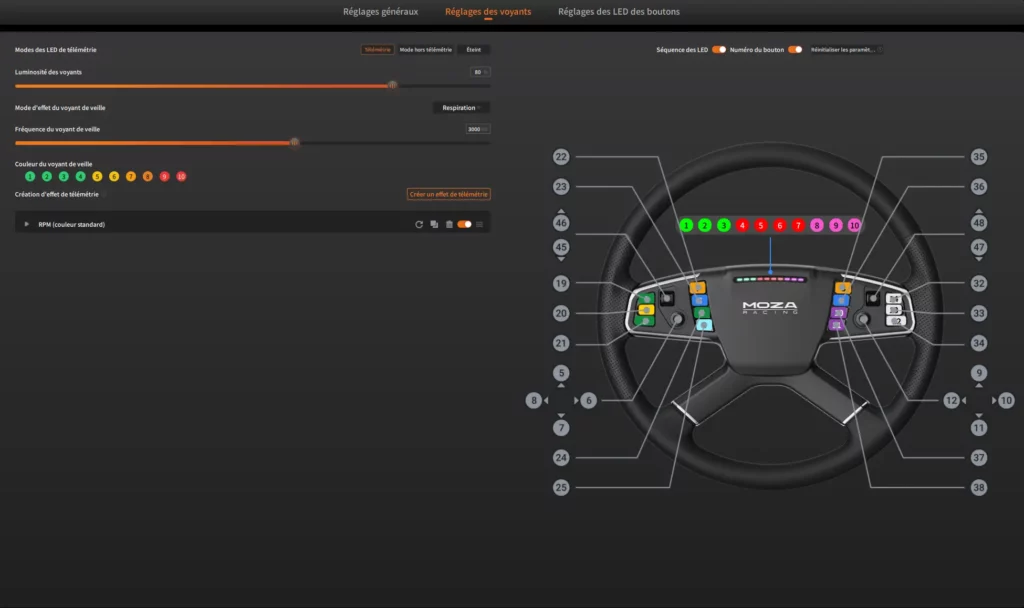
Task: Adjust the Fréquence du voyant de veille slider
Action: 295,142
